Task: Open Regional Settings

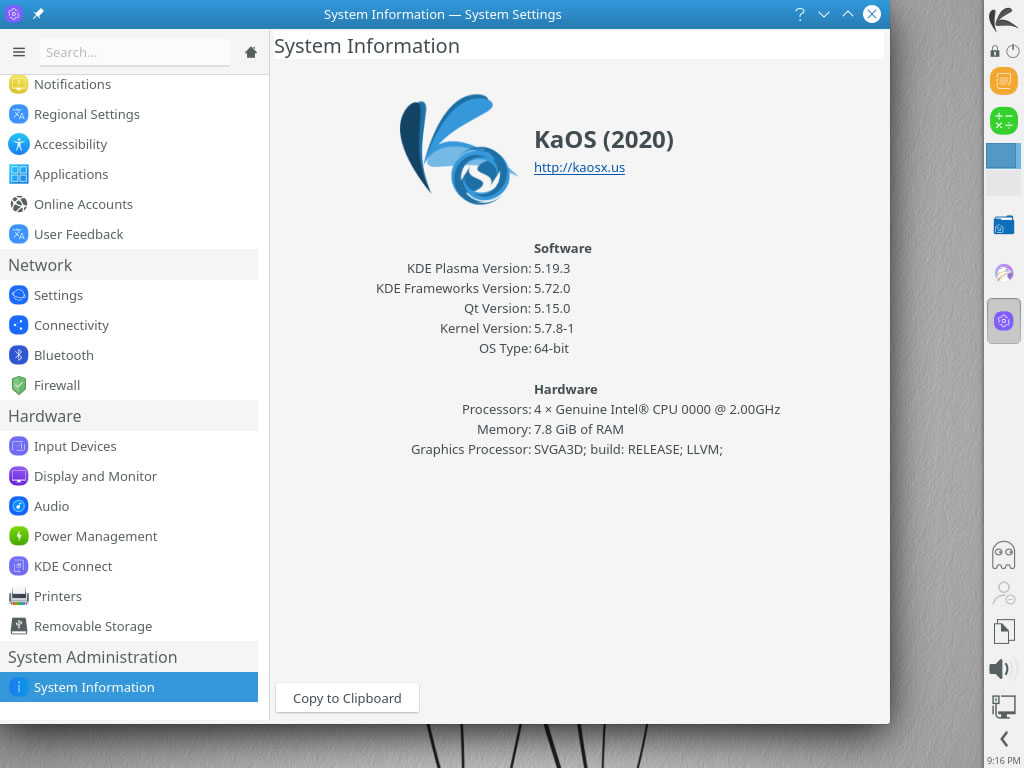Action: coord(129,114)
